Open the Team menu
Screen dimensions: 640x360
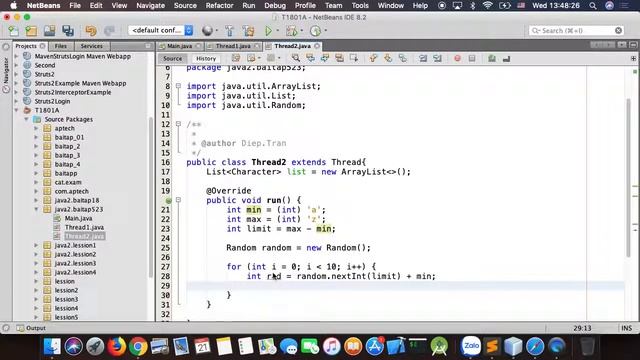tap(333, 6)
